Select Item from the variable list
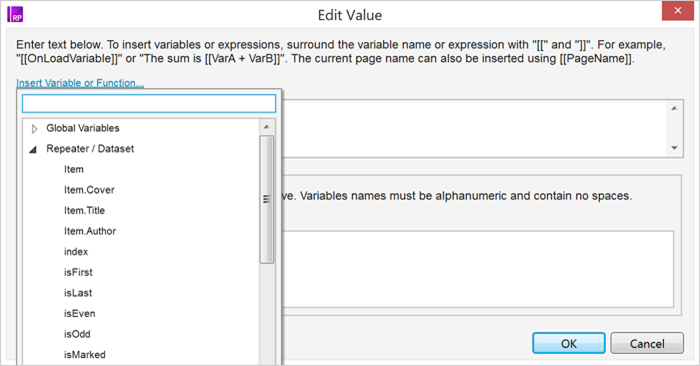 pos(74,169)
